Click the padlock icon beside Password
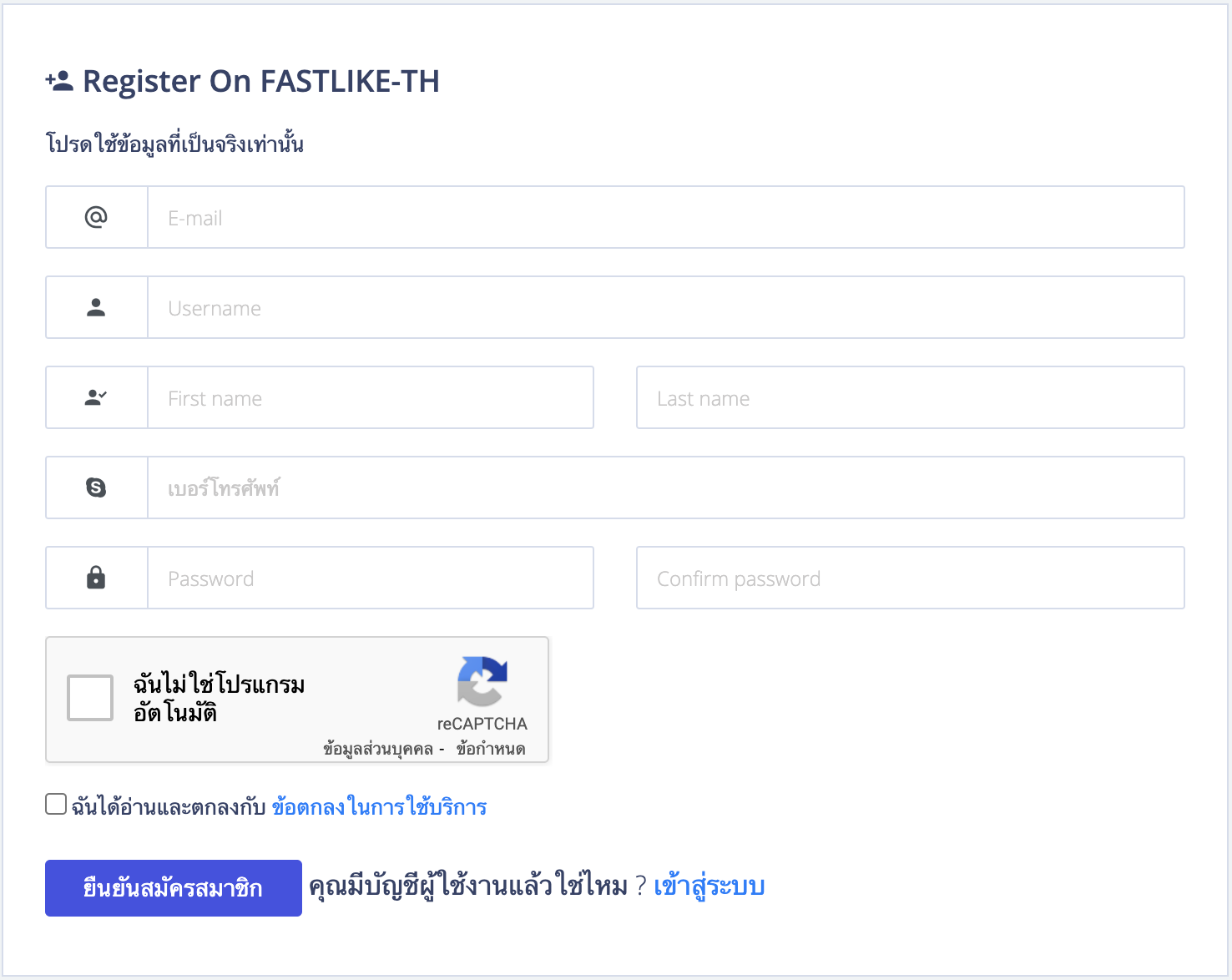This screenshot has height=980, width=1232. coord(96,578)
